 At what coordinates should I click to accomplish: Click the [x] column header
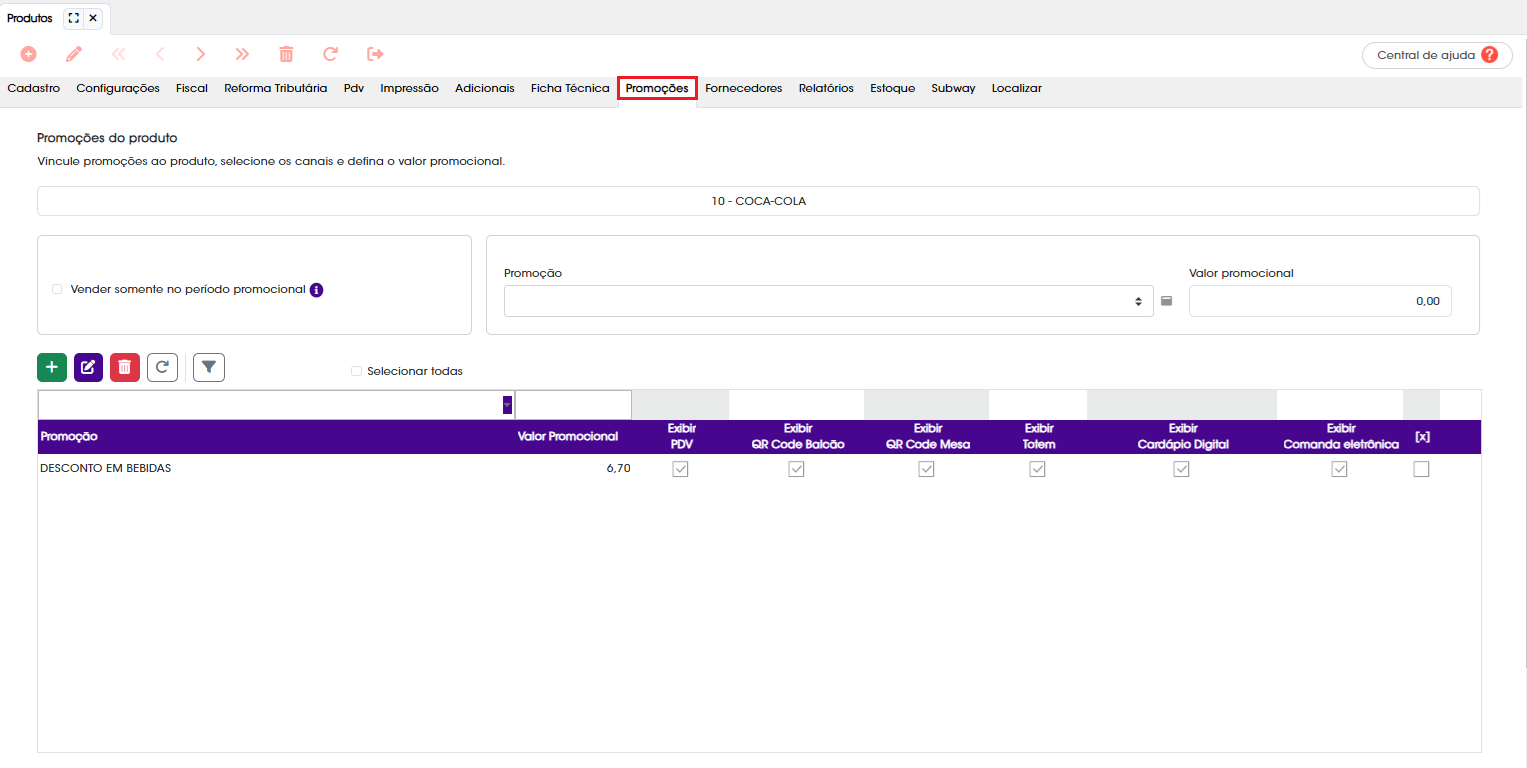1422,437
